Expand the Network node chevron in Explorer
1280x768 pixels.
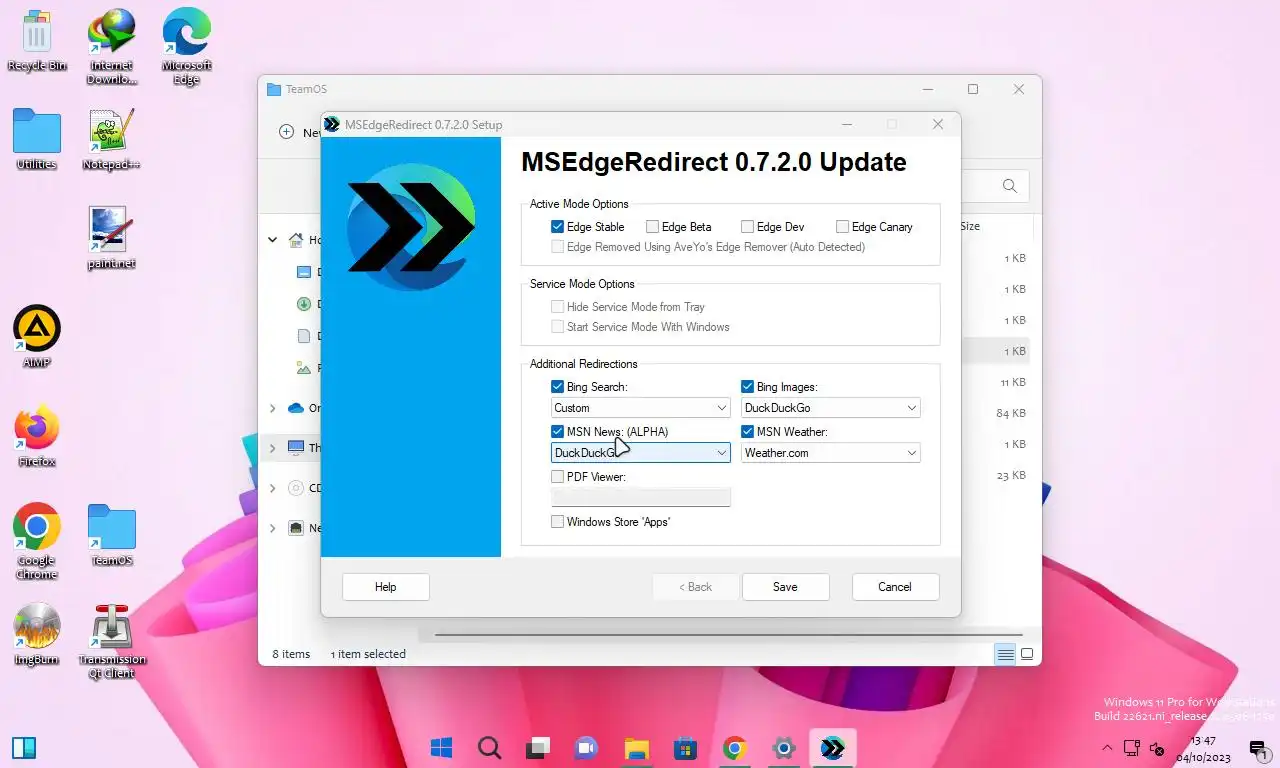click(x=273, y=528)
